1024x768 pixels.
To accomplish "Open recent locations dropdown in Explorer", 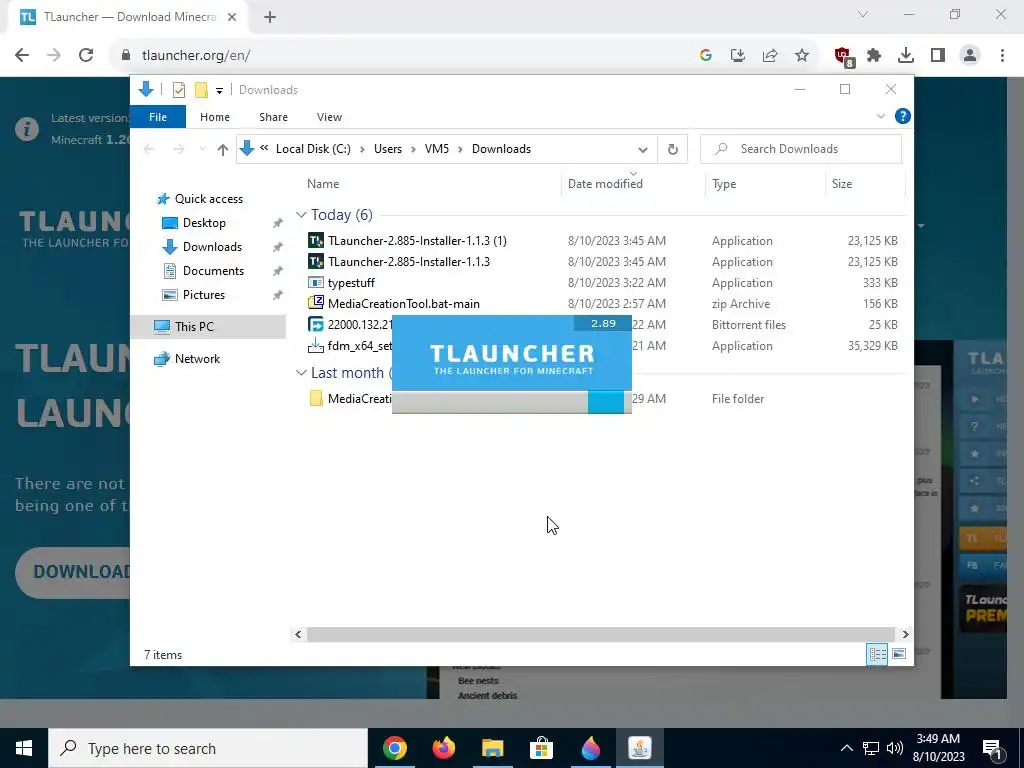I will [x=202, y=150].
